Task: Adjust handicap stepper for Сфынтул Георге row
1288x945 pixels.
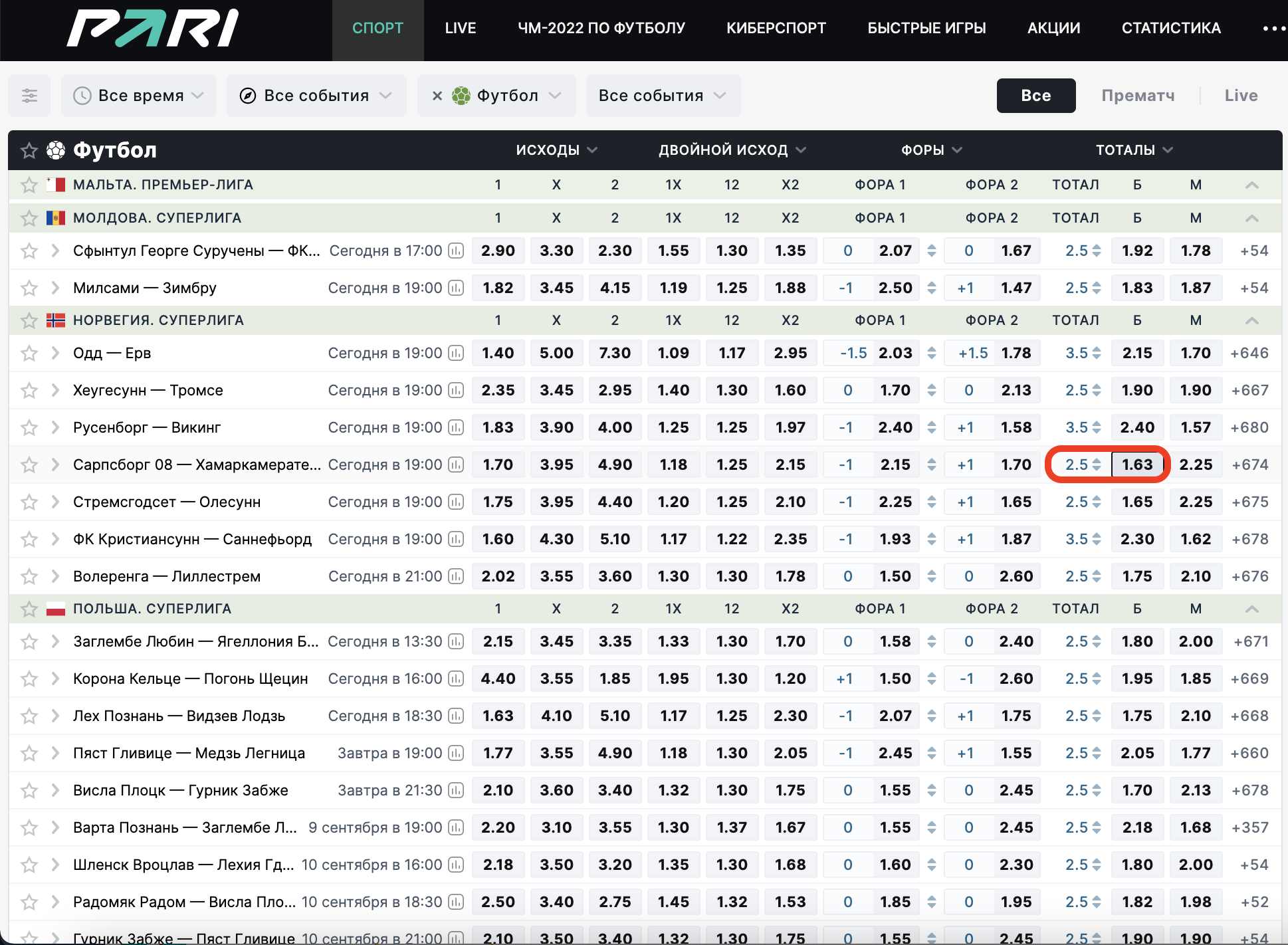Action: [x=931, y=251]
